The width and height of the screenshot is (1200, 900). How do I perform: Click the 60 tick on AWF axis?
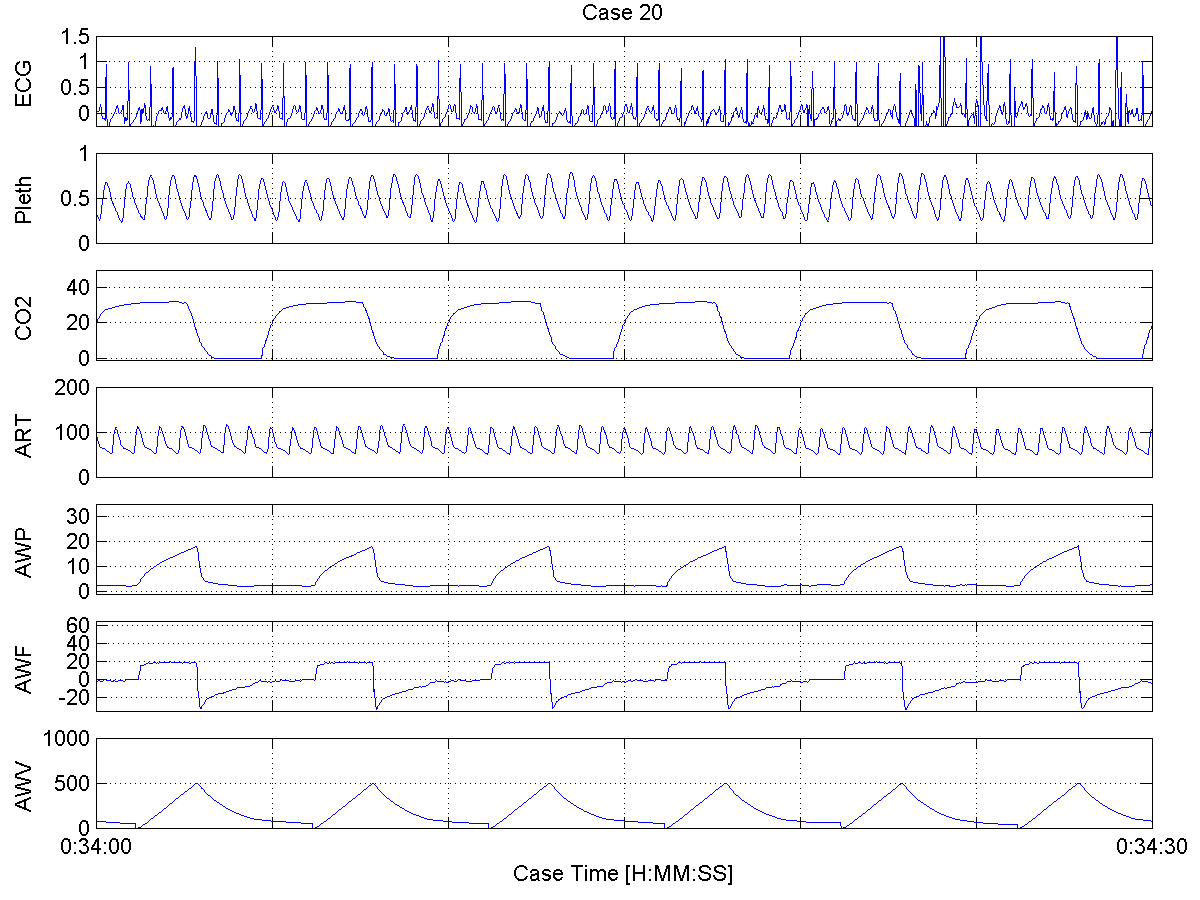(79, 625)
